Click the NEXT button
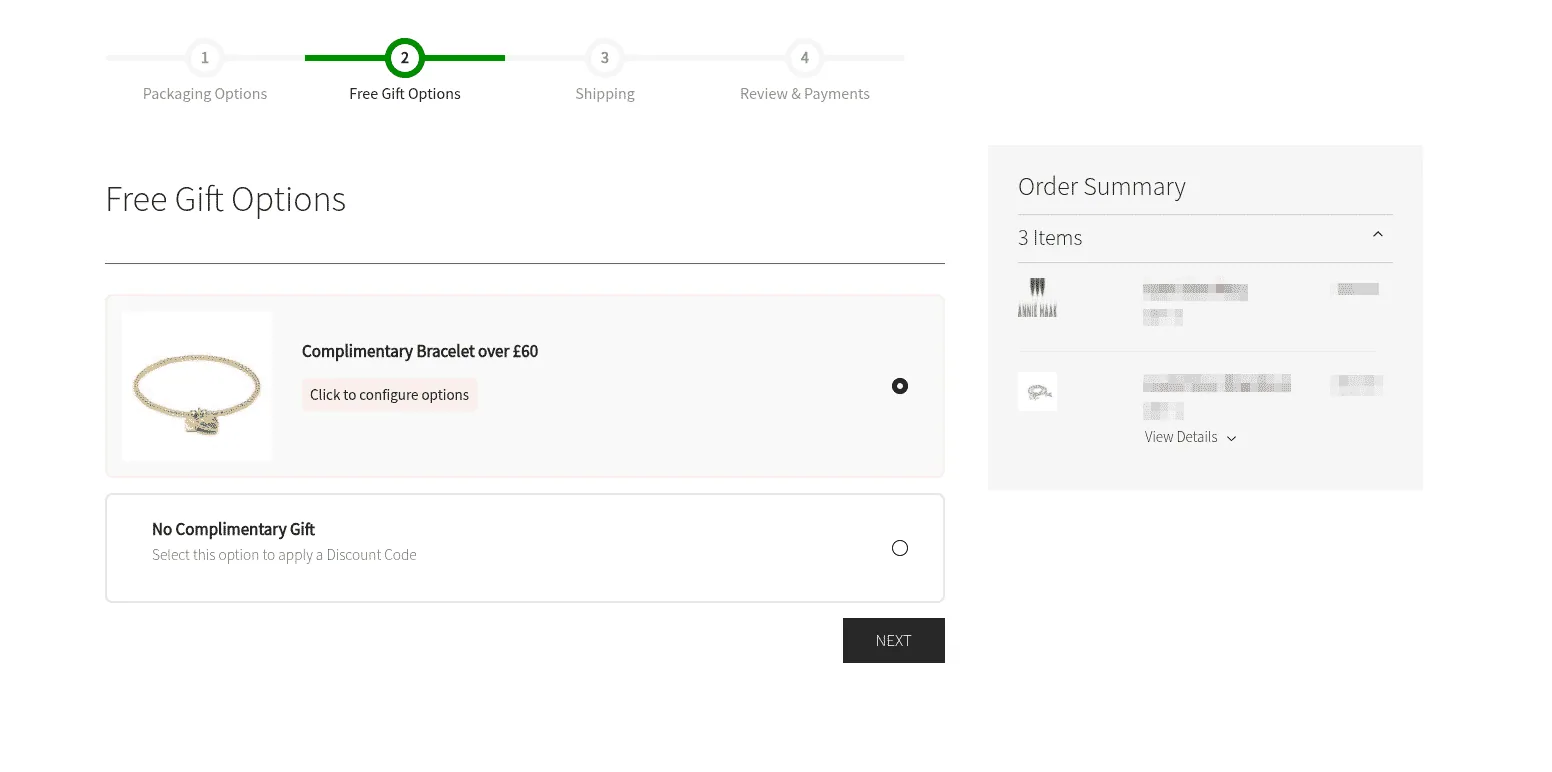The image size is (1552, 772). click(x=894, y=640)
